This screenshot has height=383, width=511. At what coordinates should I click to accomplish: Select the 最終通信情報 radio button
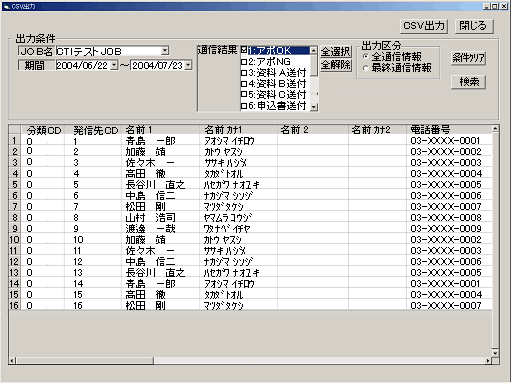point(366,68)
